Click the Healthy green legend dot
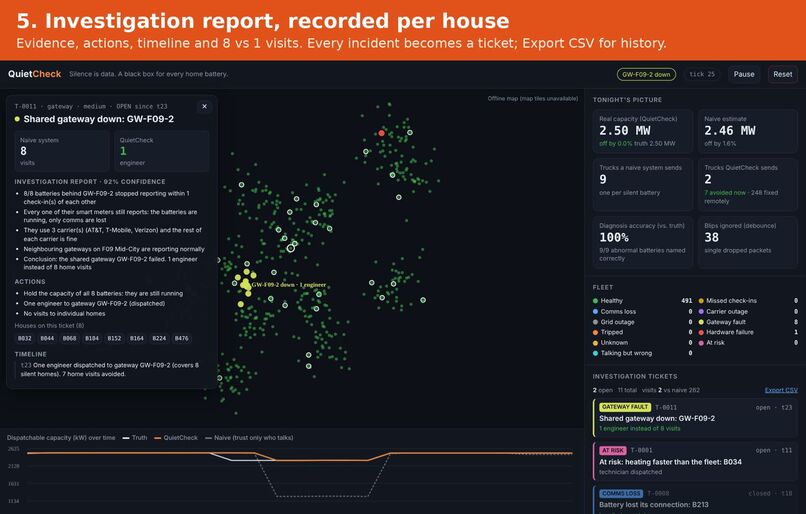Image resolution: width=806 pixels, height=514 pixels. tap(596, 301)
